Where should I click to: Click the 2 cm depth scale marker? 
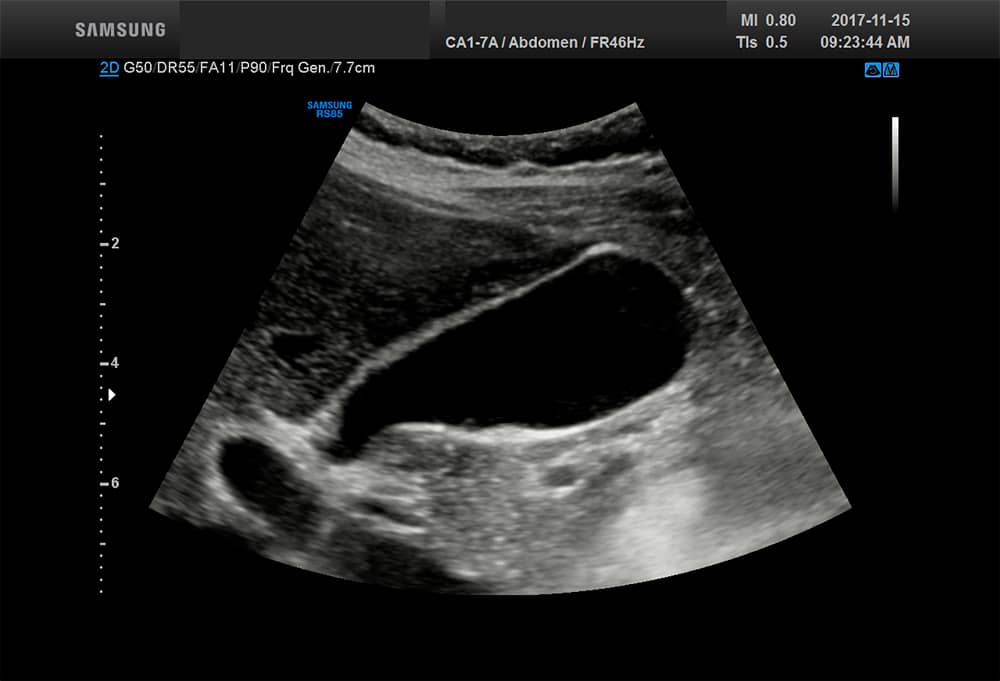point(114,244)
